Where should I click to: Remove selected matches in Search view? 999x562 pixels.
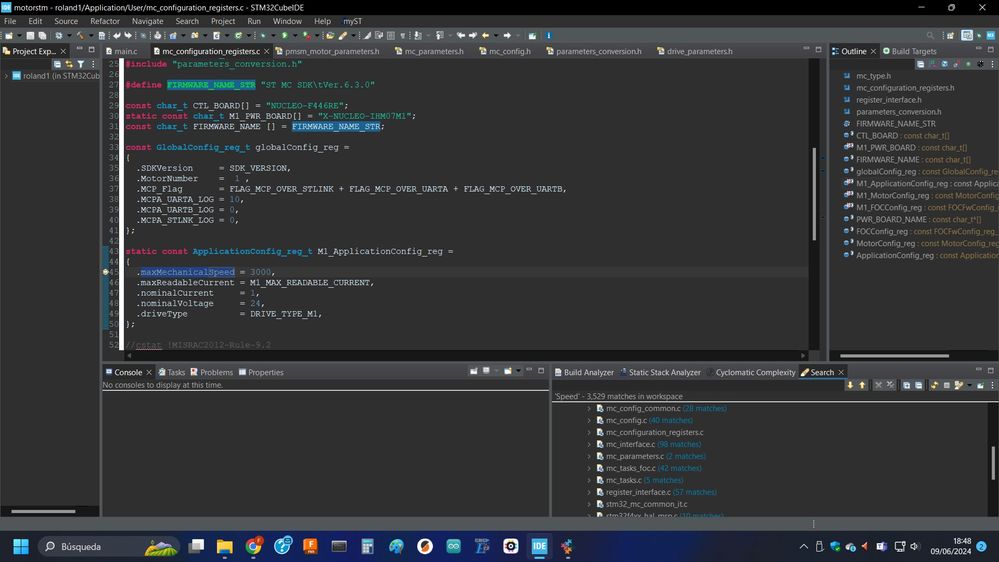point(879,385)
